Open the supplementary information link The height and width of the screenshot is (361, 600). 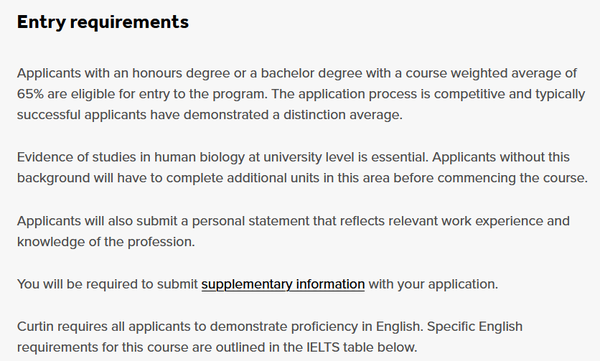pos(283,284)
